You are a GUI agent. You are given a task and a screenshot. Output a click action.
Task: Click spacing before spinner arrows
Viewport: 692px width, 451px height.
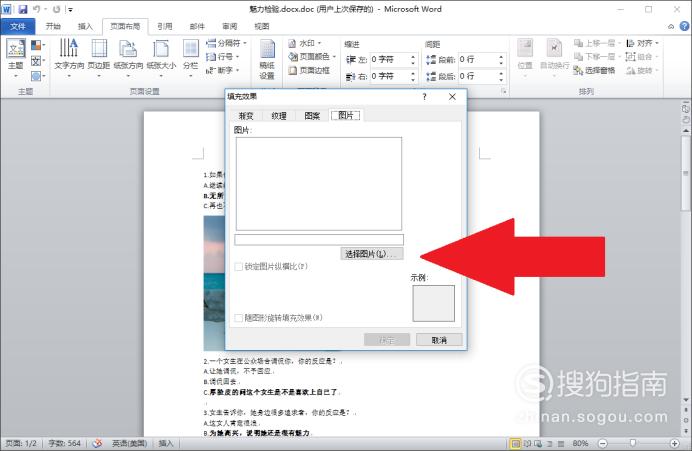pos(501,60)
